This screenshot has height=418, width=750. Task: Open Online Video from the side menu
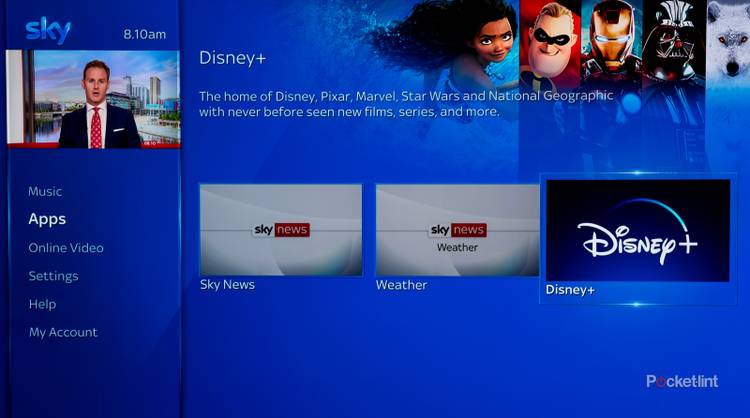(x=66, y=248)
